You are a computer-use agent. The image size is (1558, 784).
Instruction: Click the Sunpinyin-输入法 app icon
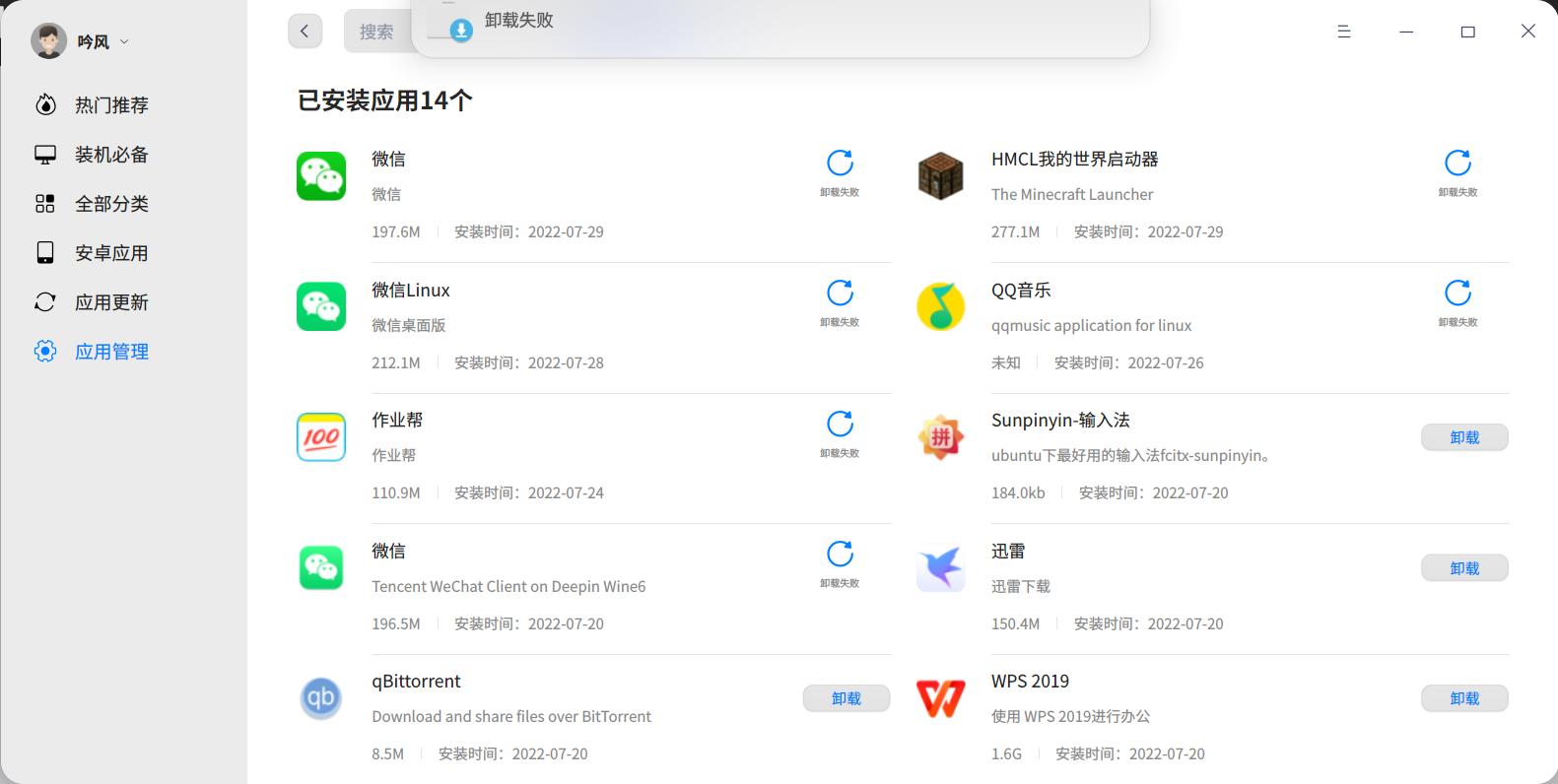[x=940, y=437]
